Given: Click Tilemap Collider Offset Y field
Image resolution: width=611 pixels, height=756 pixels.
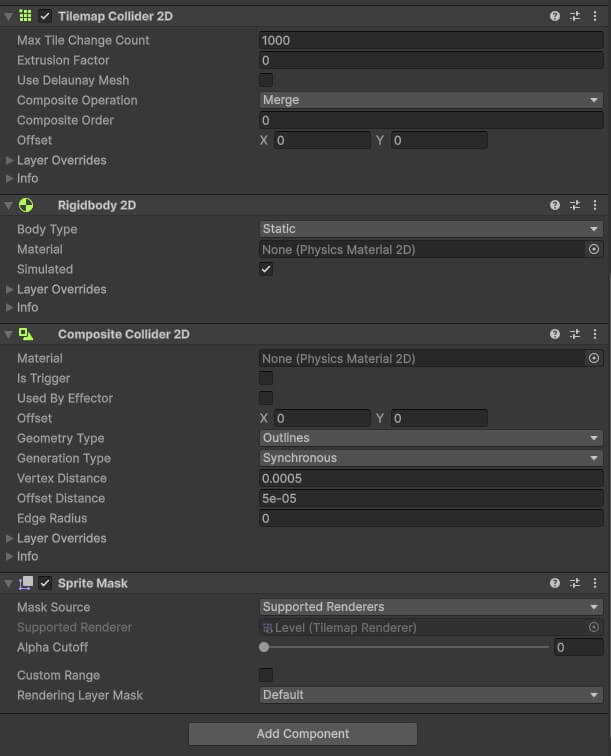Looking at the screenshot, I should pyautogui.click(x=439, y=140).
